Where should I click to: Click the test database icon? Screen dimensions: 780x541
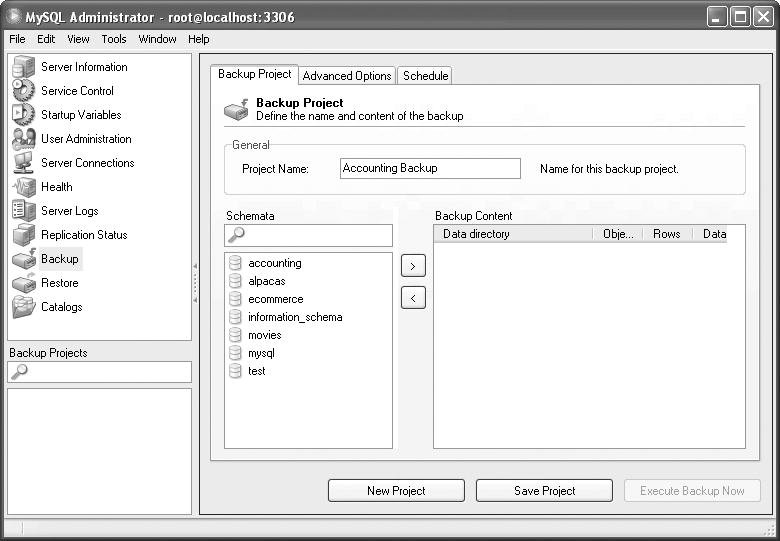pyautogui.click(x=235, y=371)
